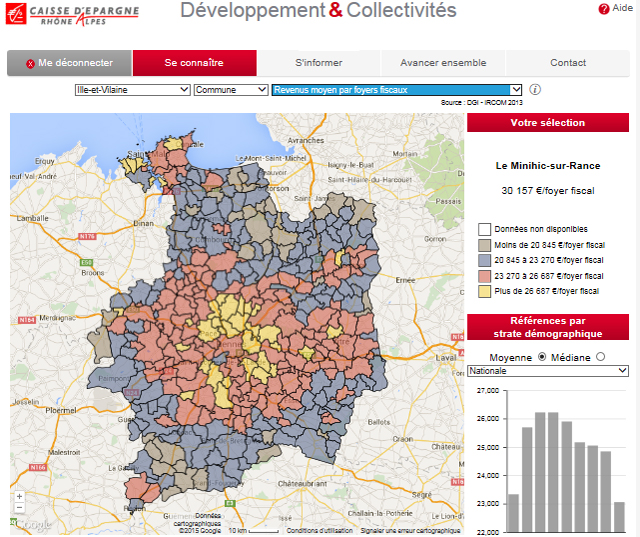Click the Conditions d'utilisation link

[317, 530]
